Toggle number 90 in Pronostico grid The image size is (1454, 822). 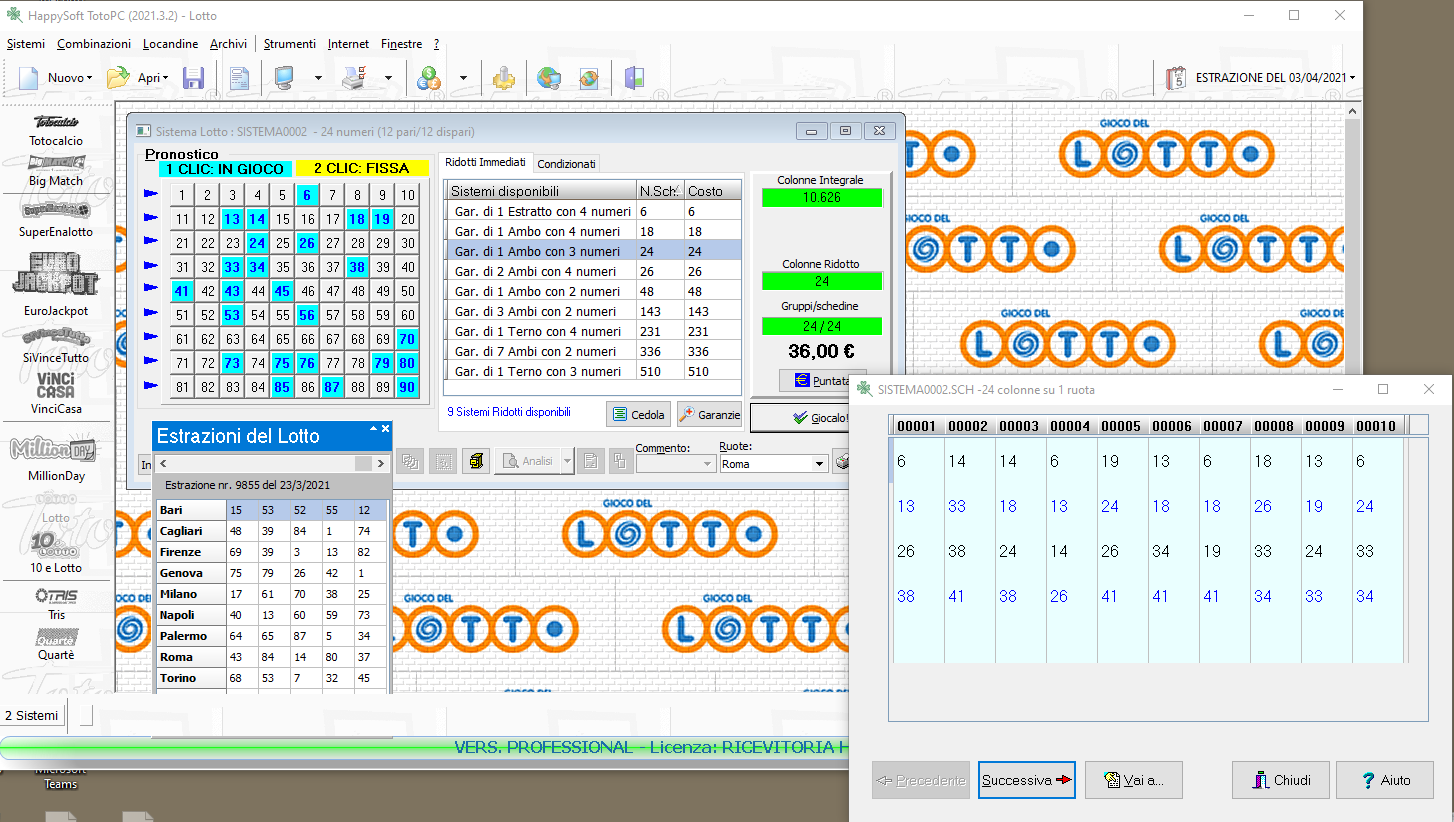407,387
